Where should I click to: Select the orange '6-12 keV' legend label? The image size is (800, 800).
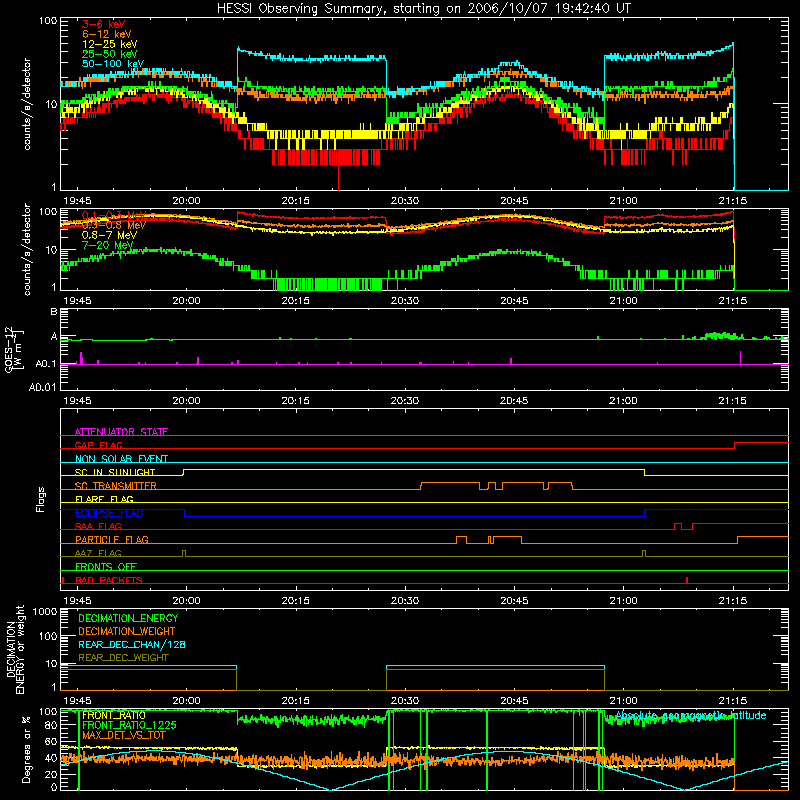click(x=107, y=34)
